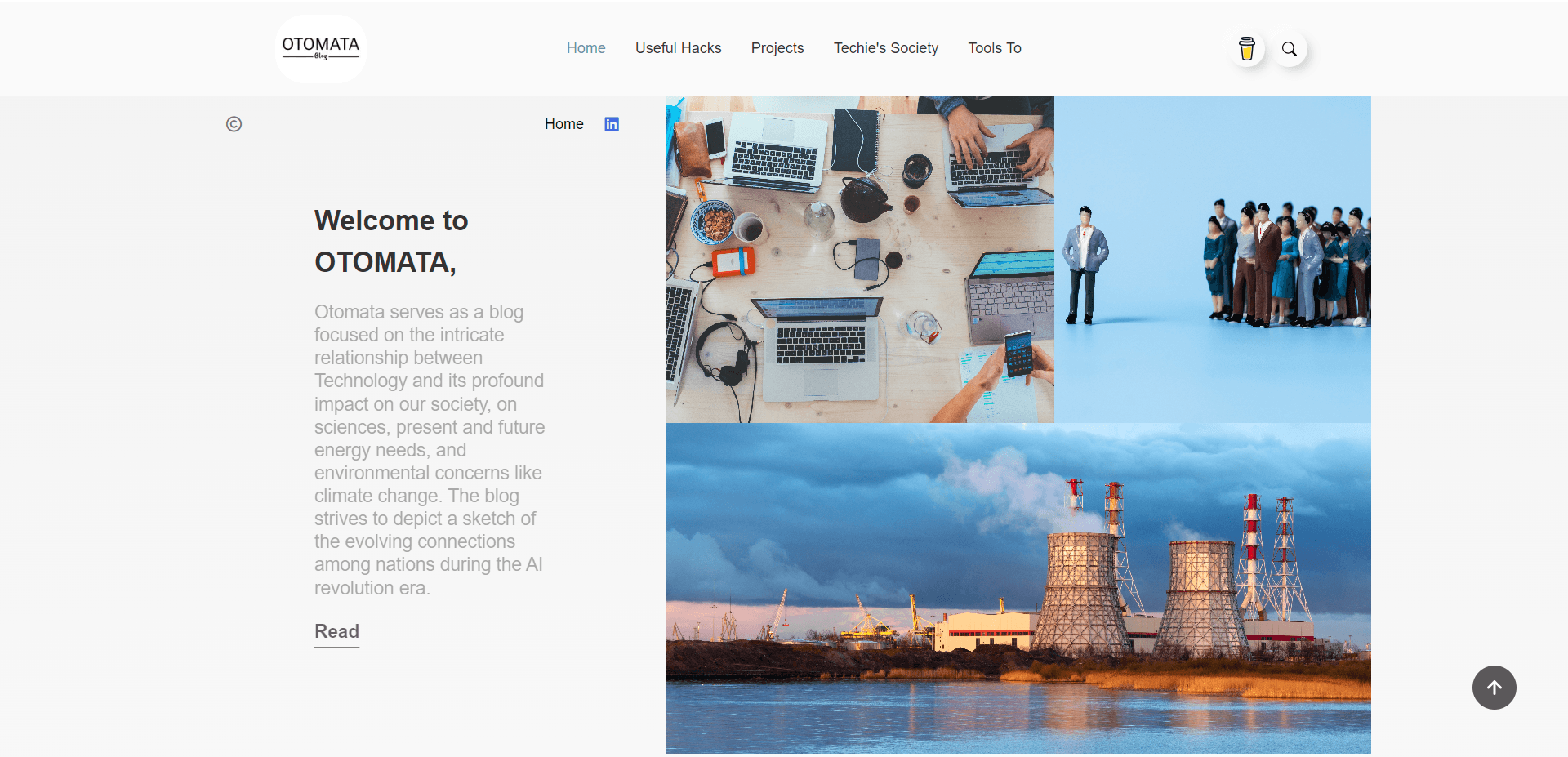Screen dimensions: 1568x757
Task: Open the coffee cup donate icon
Action: pos(1247,49)
